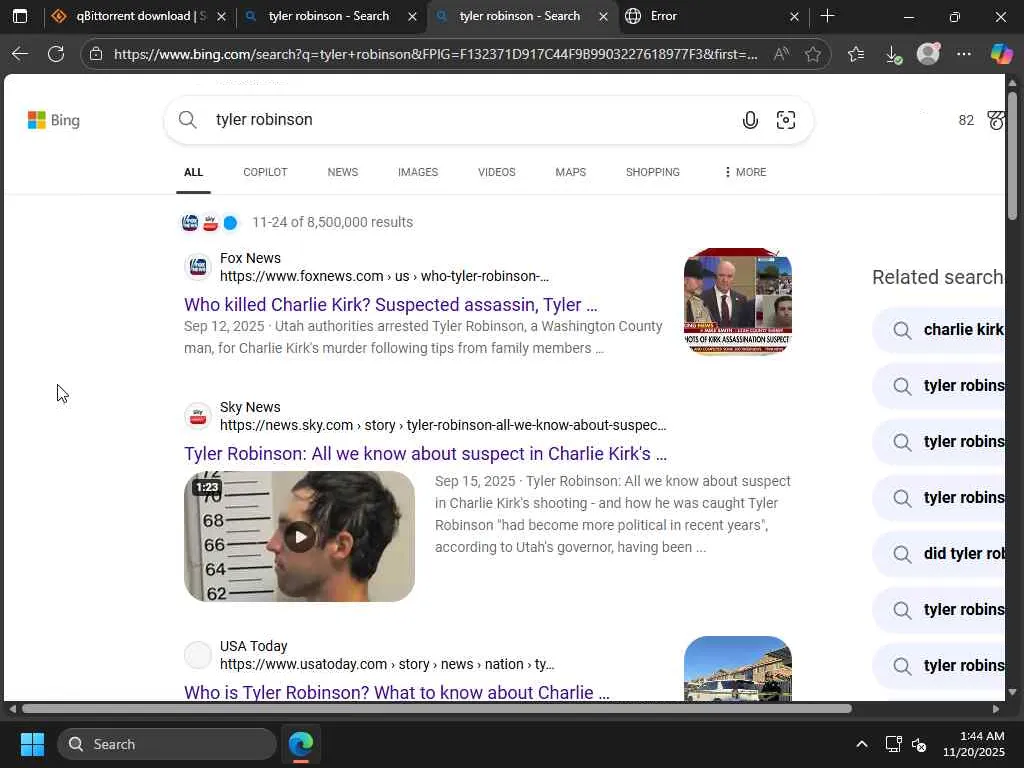1024x768 pixels.
Task: Open Read aloud icon in address bar
Action: coord(781,54)
